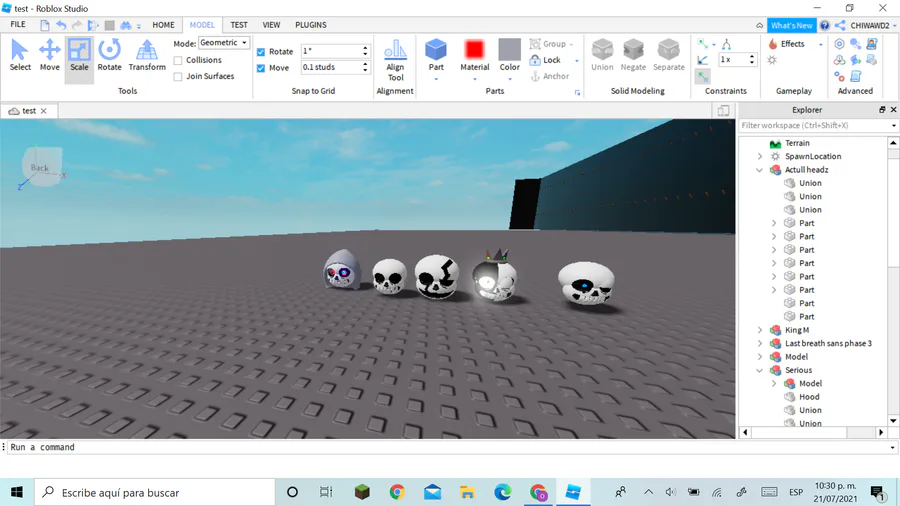900x506 pixels.
Task: Open the FILE menu
Action: click(x=18, y=25)
